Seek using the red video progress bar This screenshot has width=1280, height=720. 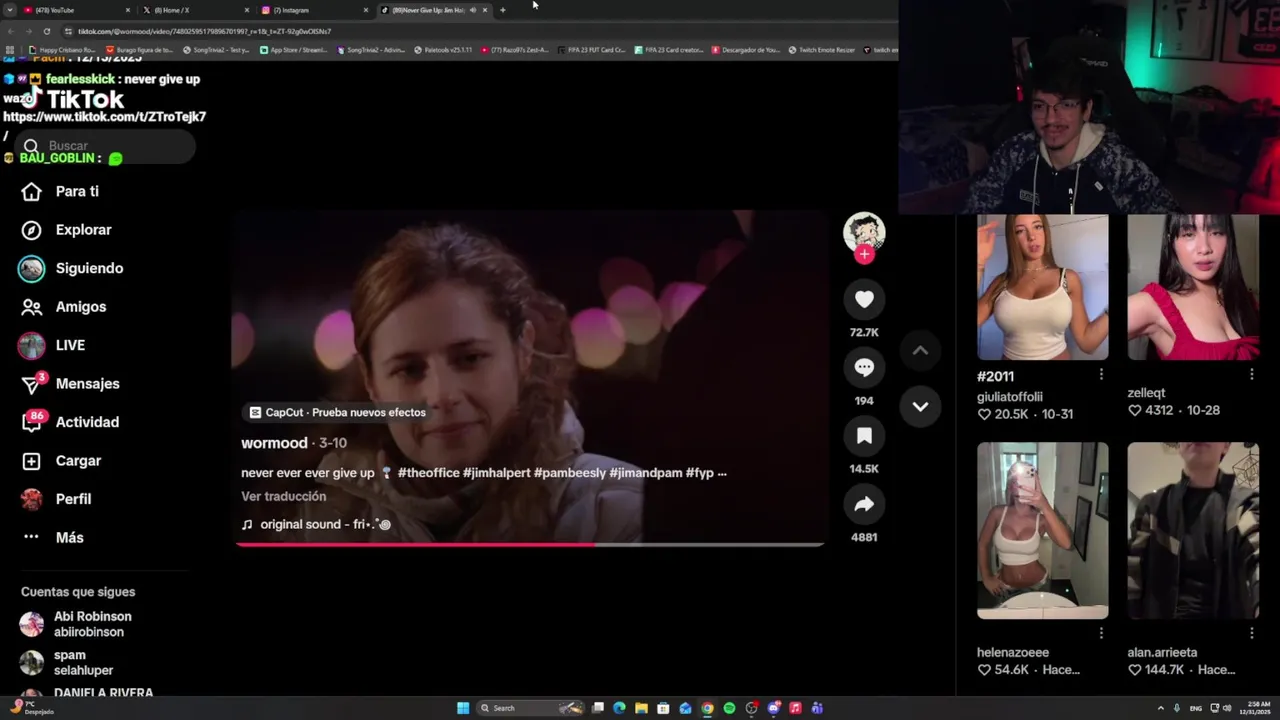click(x=530, y=545)
